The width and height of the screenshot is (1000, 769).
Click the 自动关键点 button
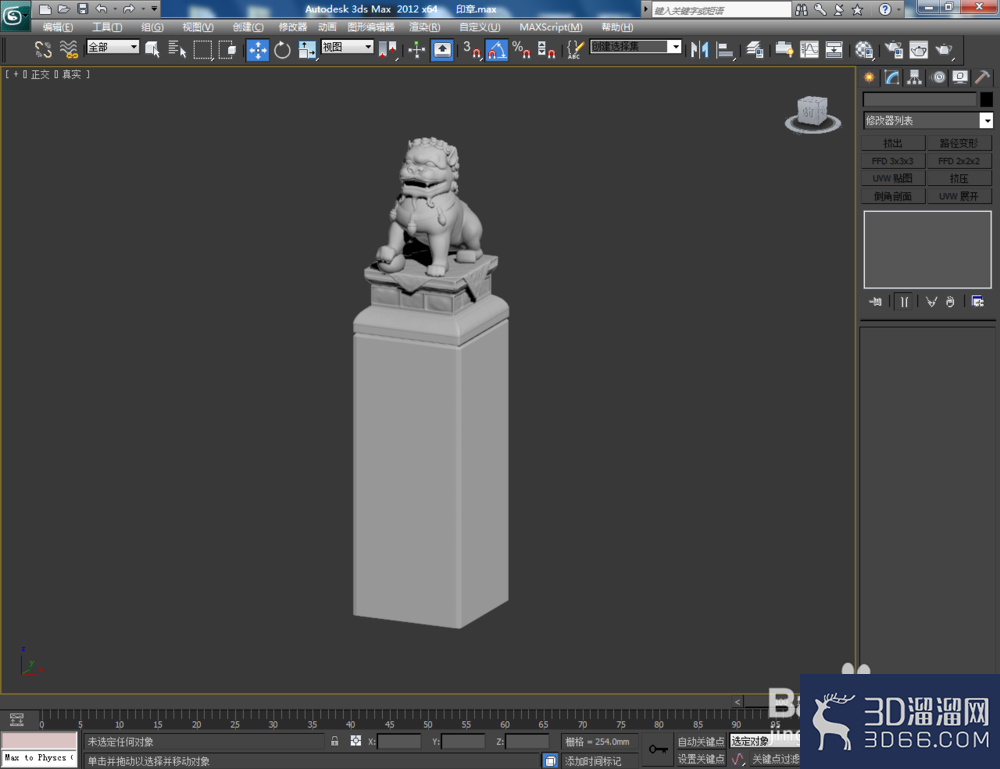pos(701,742)
